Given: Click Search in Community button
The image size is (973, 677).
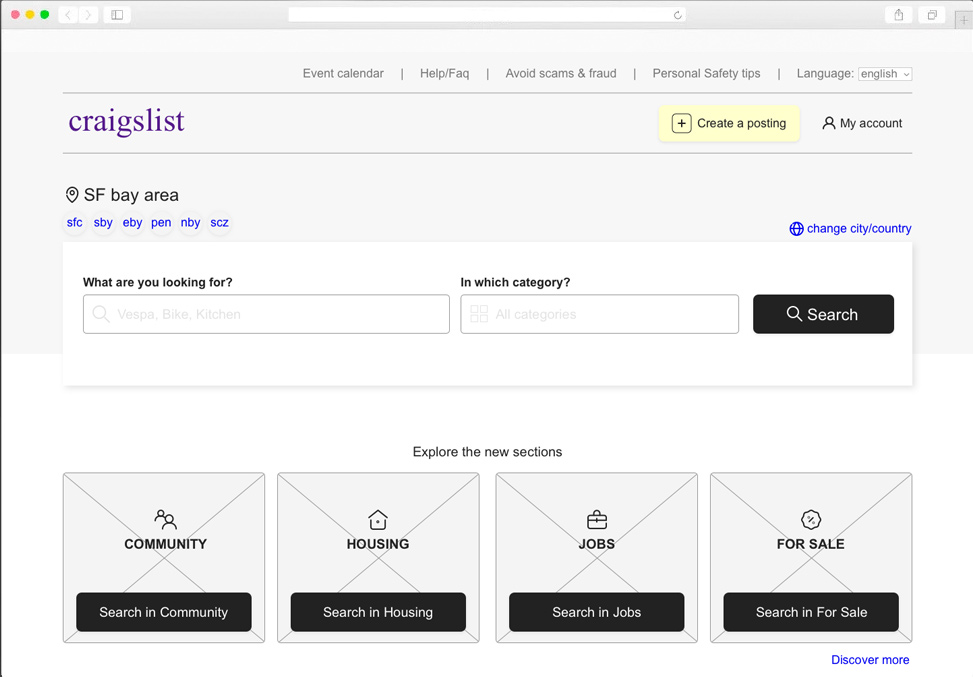Looking at the screenshot, I should point(164,612).
